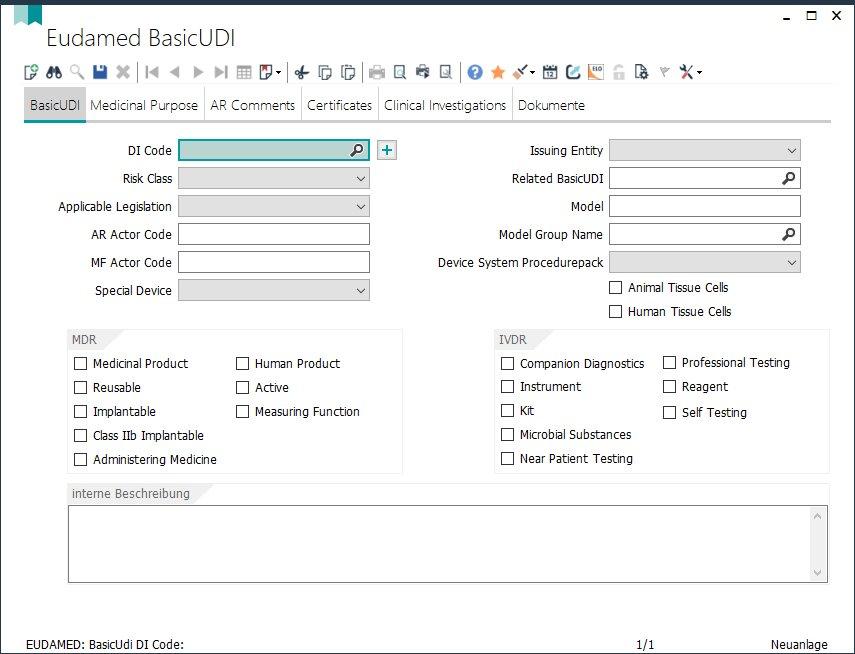The image size is (855, 654).
Task: Open the Certificates tab
Action: pyautogui.click(x=339, y=105)
